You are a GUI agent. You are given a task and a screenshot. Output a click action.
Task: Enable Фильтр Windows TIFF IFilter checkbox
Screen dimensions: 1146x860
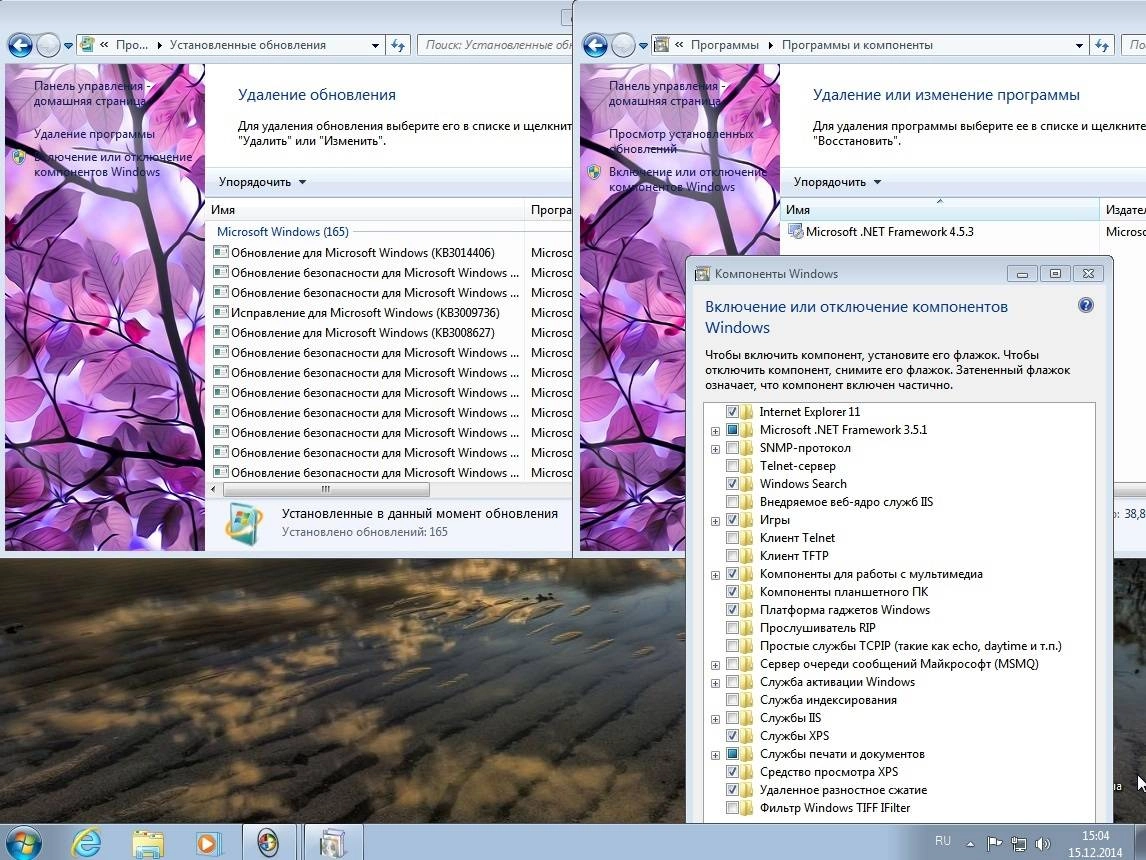pyautogui.click(x=732, y=807)
